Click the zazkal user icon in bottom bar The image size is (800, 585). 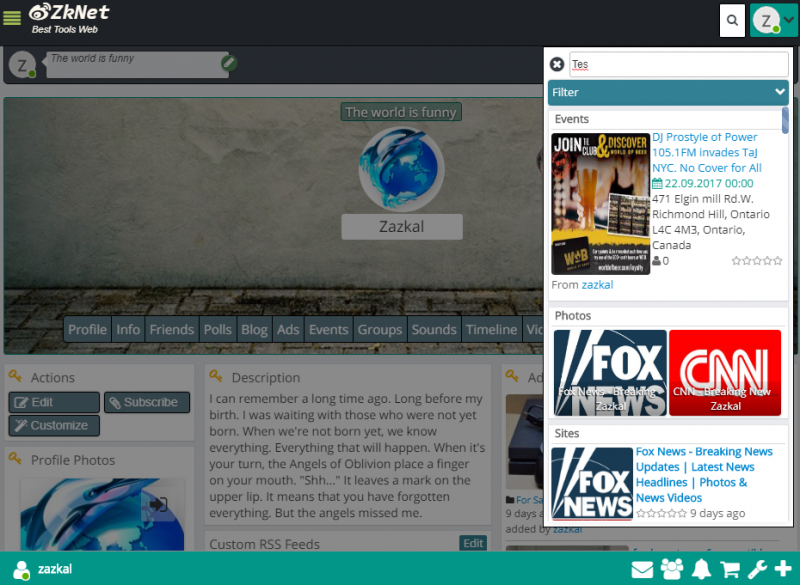pyautogui.click(x=21, y=570)
